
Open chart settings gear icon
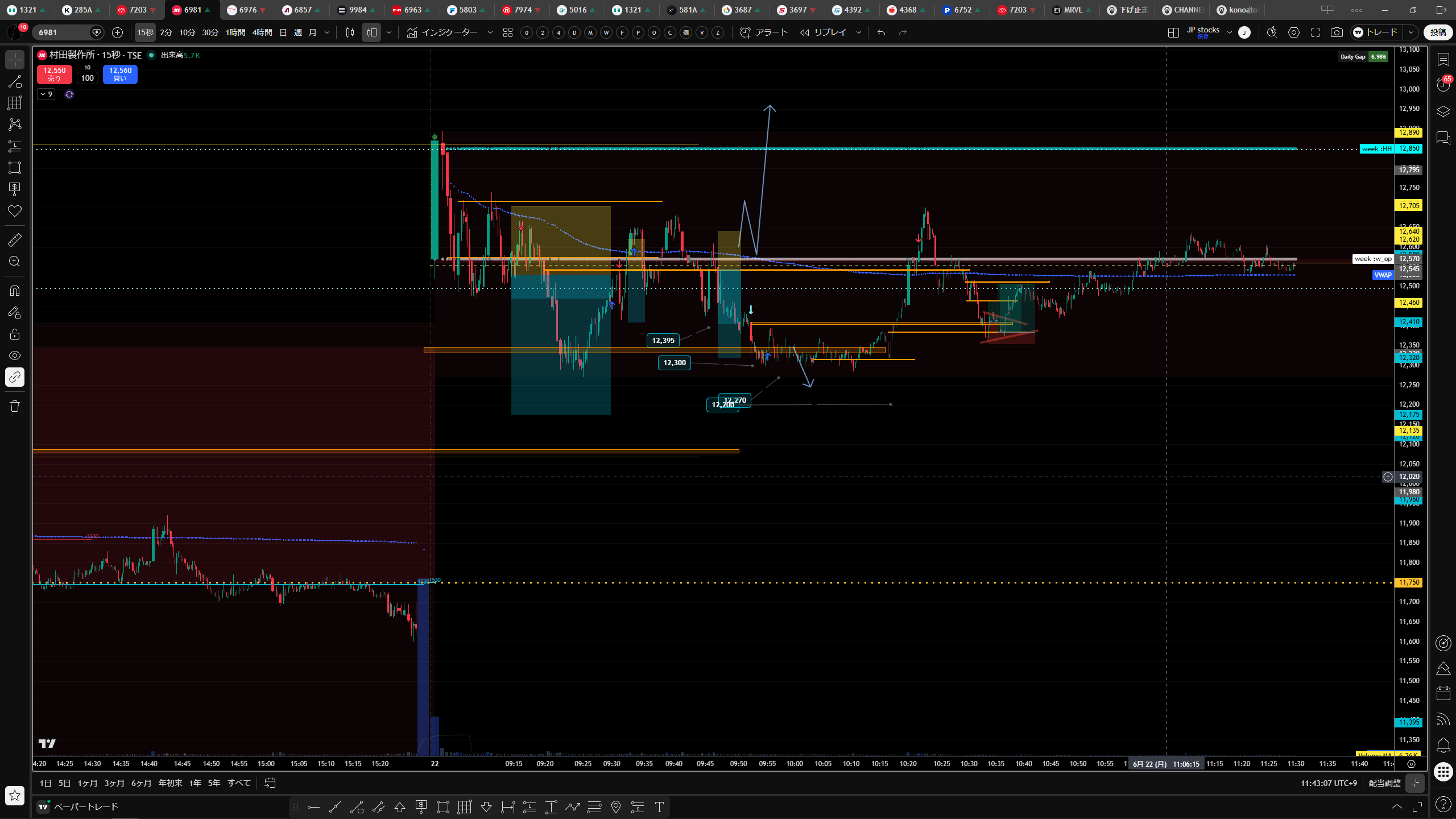(x=1294, y=32)
